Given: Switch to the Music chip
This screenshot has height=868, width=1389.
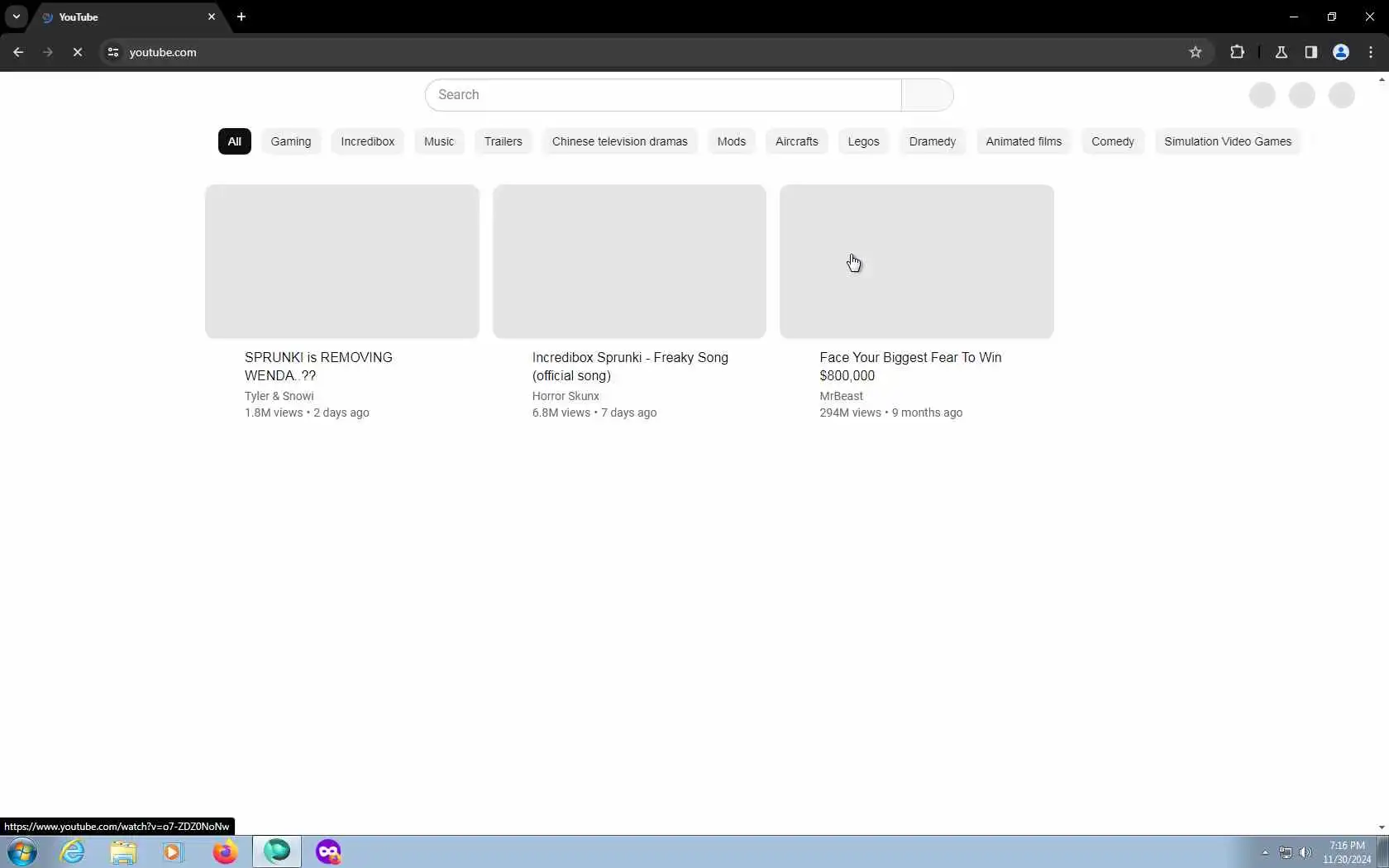Looking at the screenshot, I should tap(439, 141).
